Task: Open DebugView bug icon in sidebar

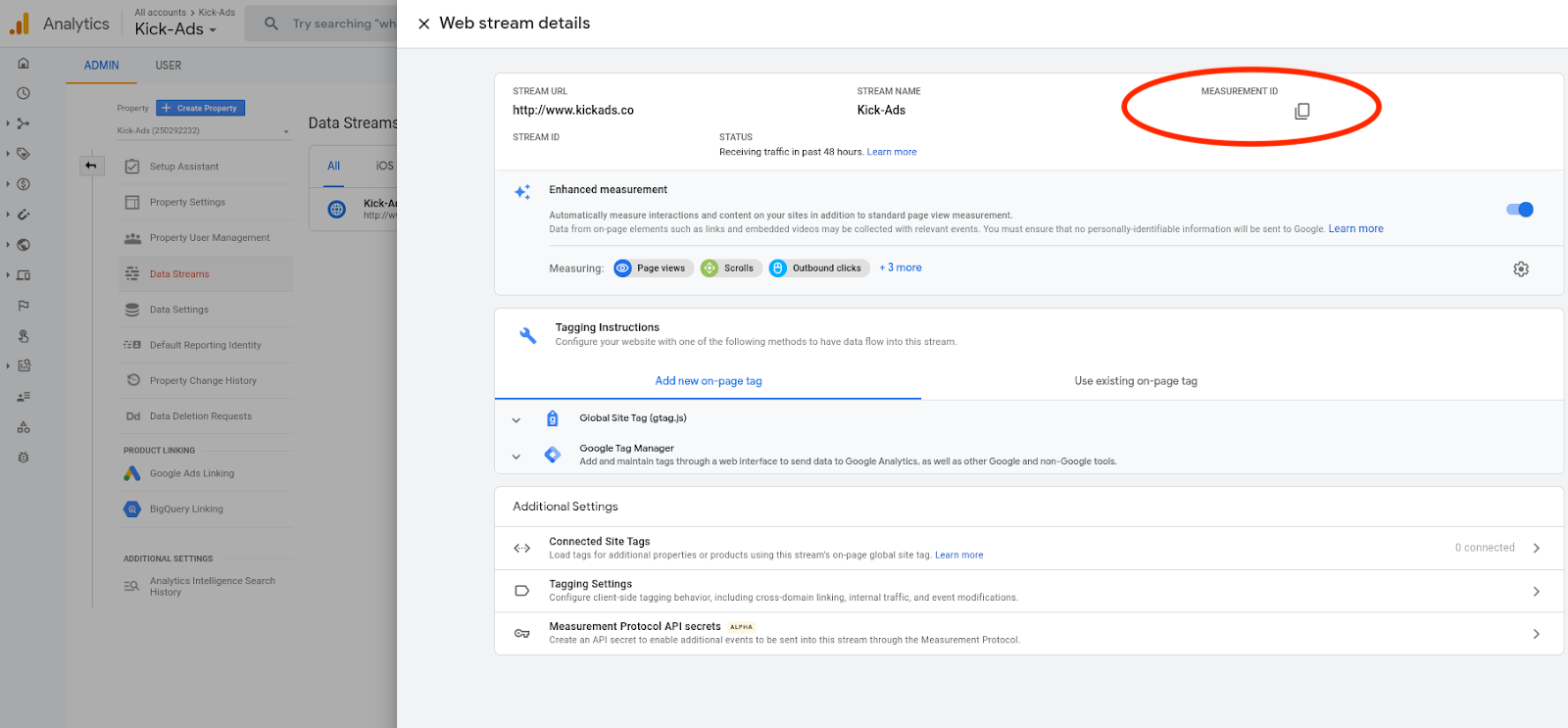Action: (24, 458)
